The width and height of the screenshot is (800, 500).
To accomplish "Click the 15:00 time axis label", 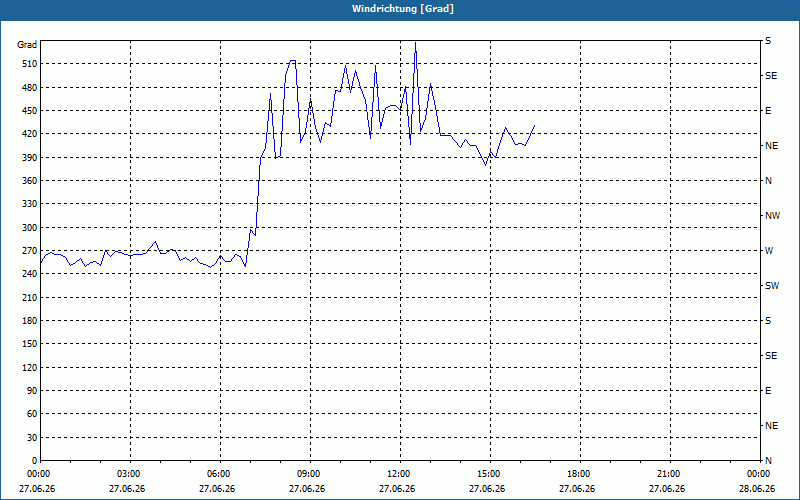I will 487,474.
